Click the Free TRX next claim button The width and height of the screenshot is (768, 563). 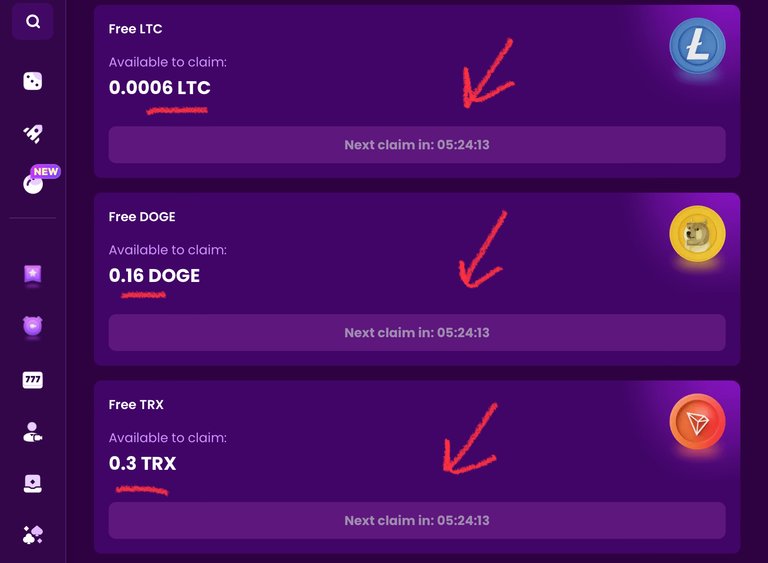tap(417, 520)
